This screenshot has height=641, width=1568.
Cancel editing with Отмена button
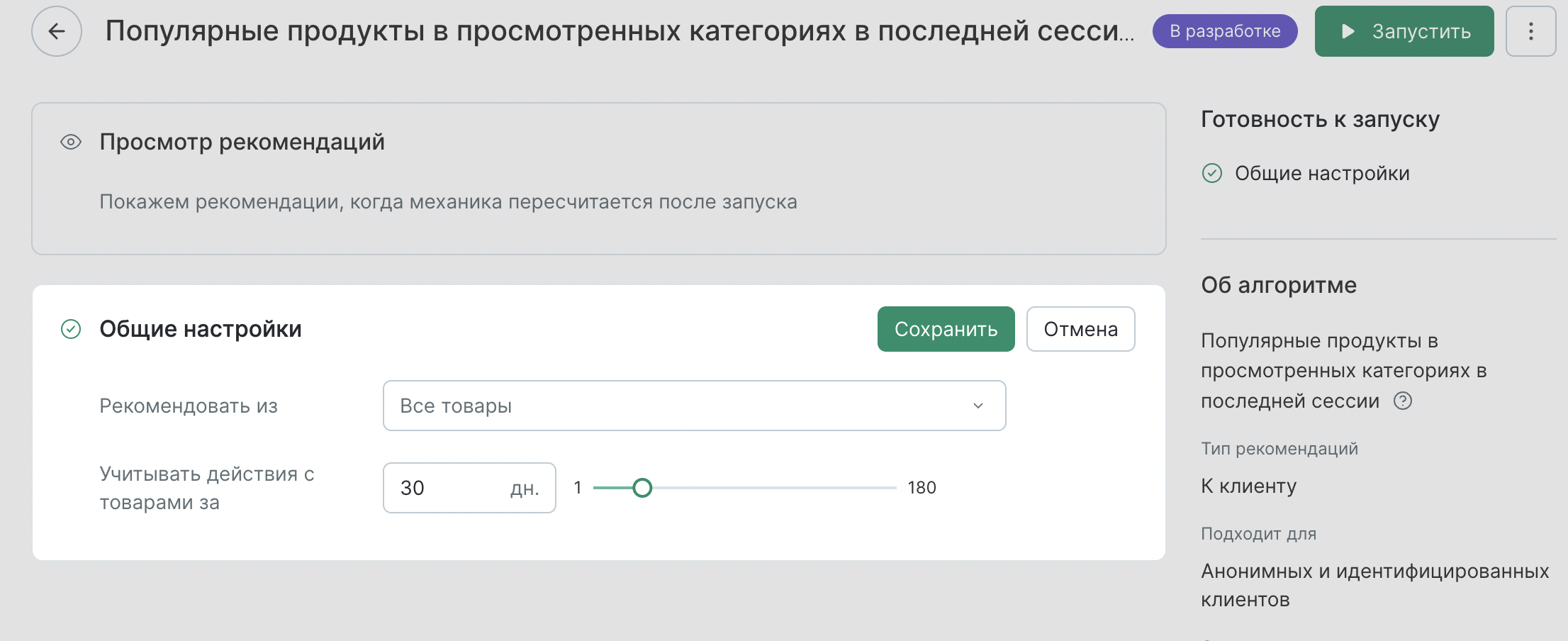click(1080, 329)
